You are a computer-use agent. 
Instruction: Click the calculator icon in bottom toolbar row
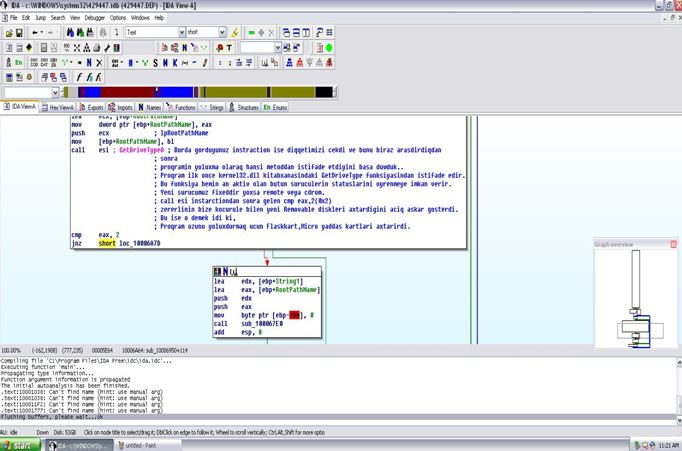pyautogui.click(x=9, y=77)
